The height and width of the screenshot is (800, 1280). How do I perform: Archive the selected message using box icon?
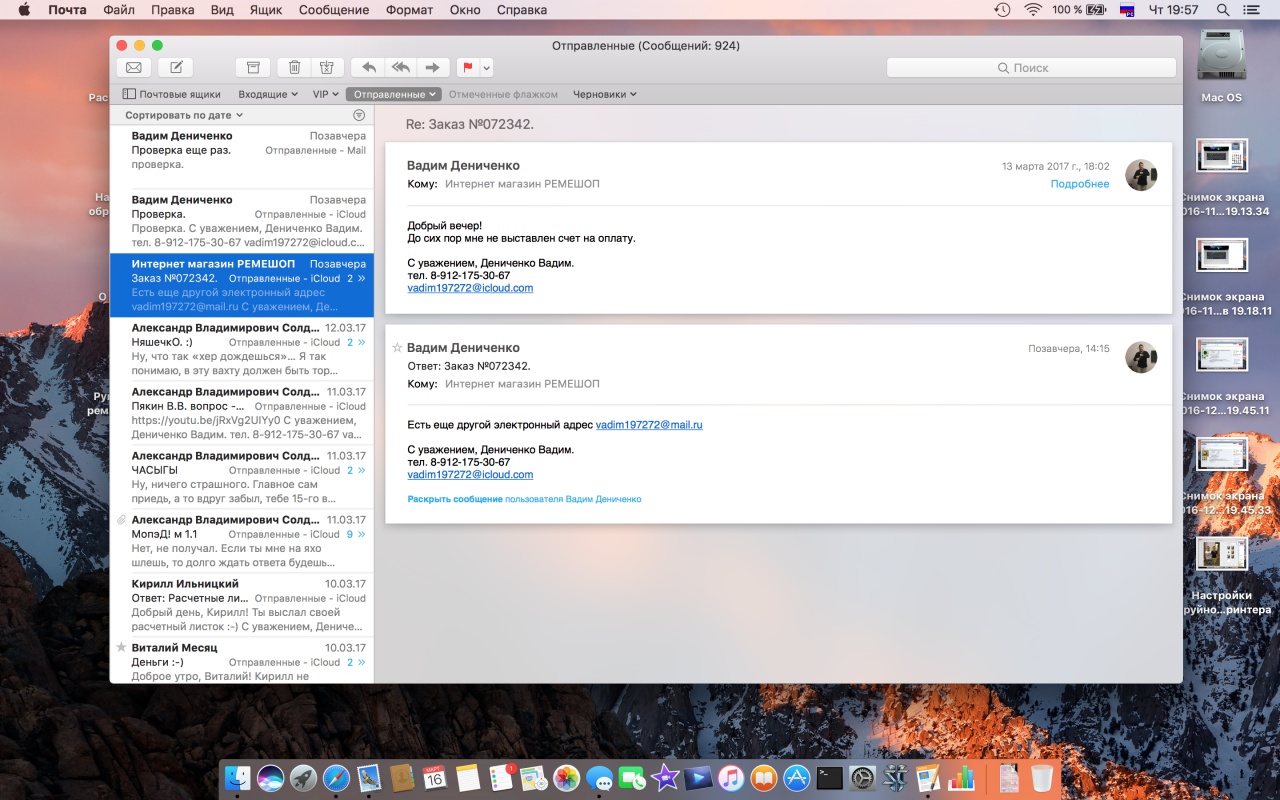(253, 68)
